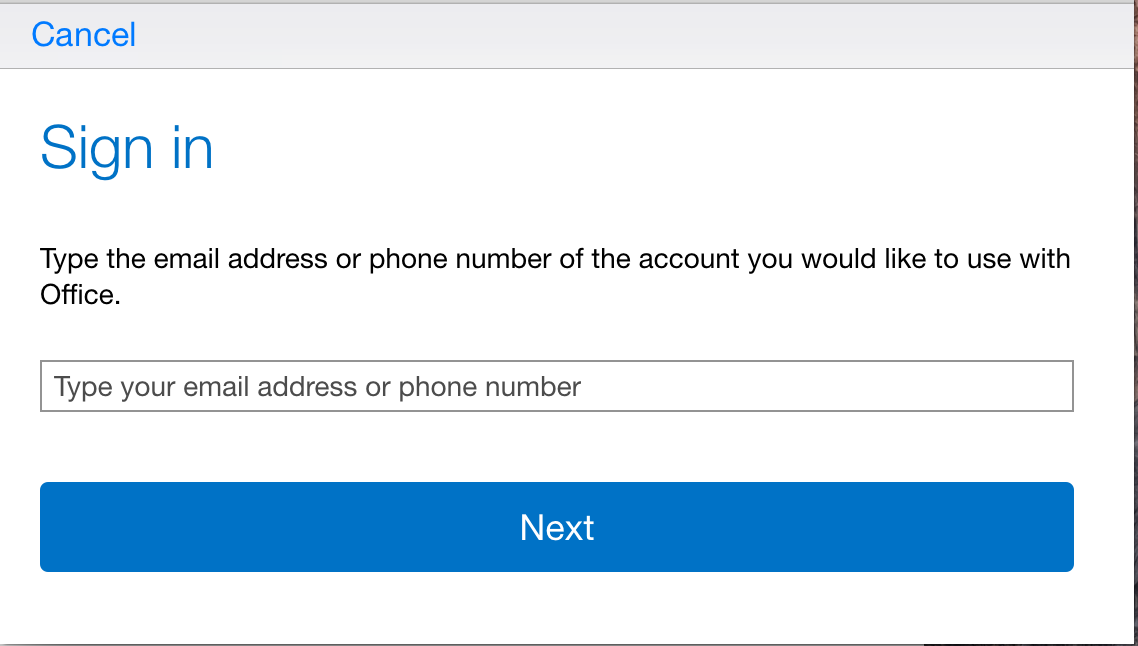Viewport: 1138px width, 646px height.
Task: Click the blank white area beneath the Next button
Action: [557, 607]
